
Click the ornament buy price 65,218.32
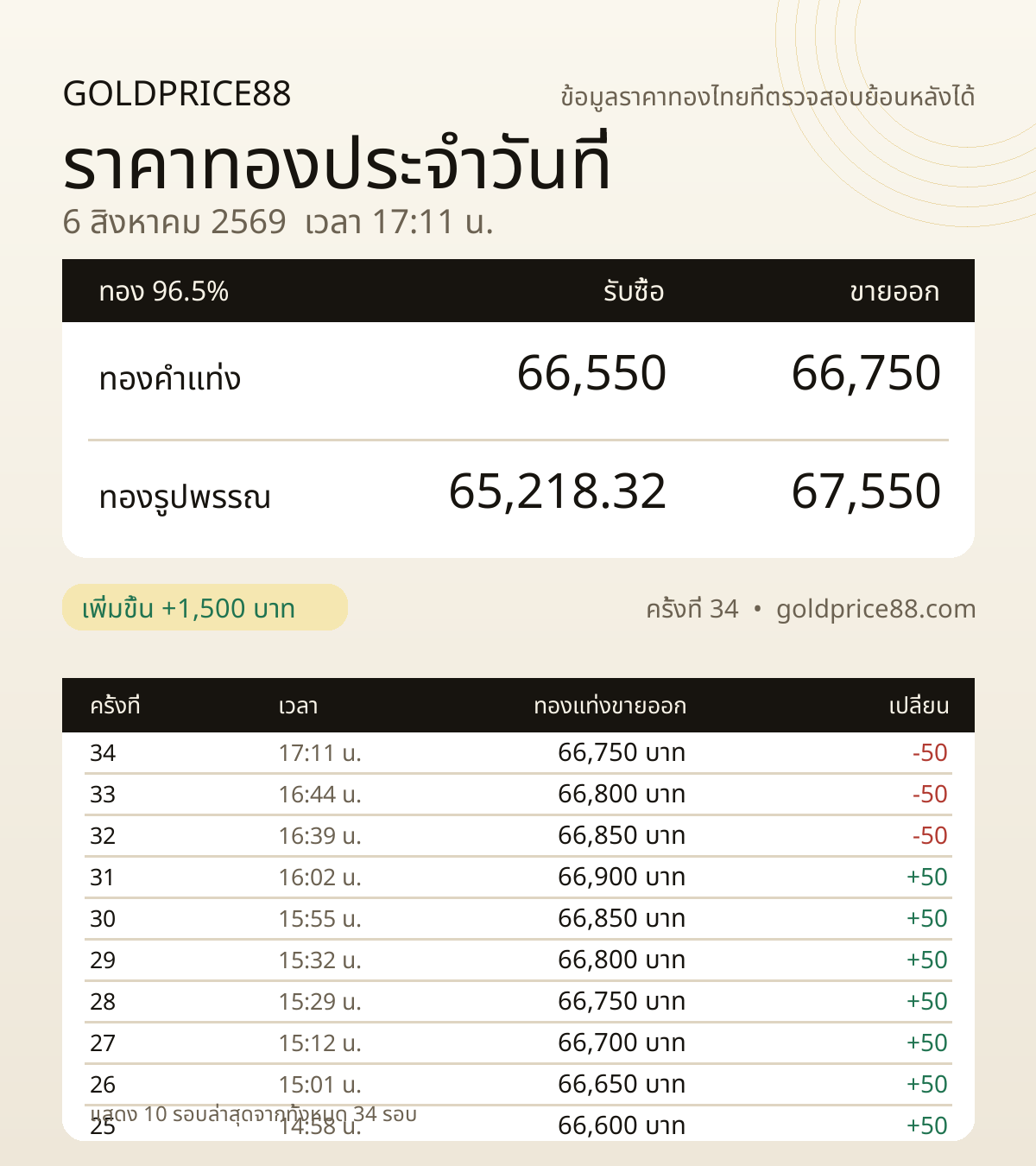click(x=558, y=491)
